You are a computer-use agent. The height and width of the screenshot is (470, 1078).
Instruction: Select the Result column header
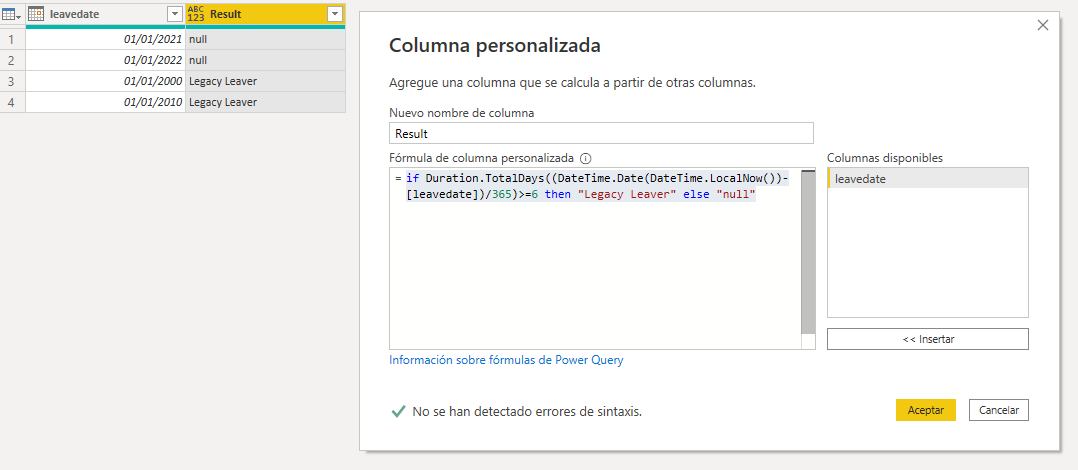(x=265, y=14)
